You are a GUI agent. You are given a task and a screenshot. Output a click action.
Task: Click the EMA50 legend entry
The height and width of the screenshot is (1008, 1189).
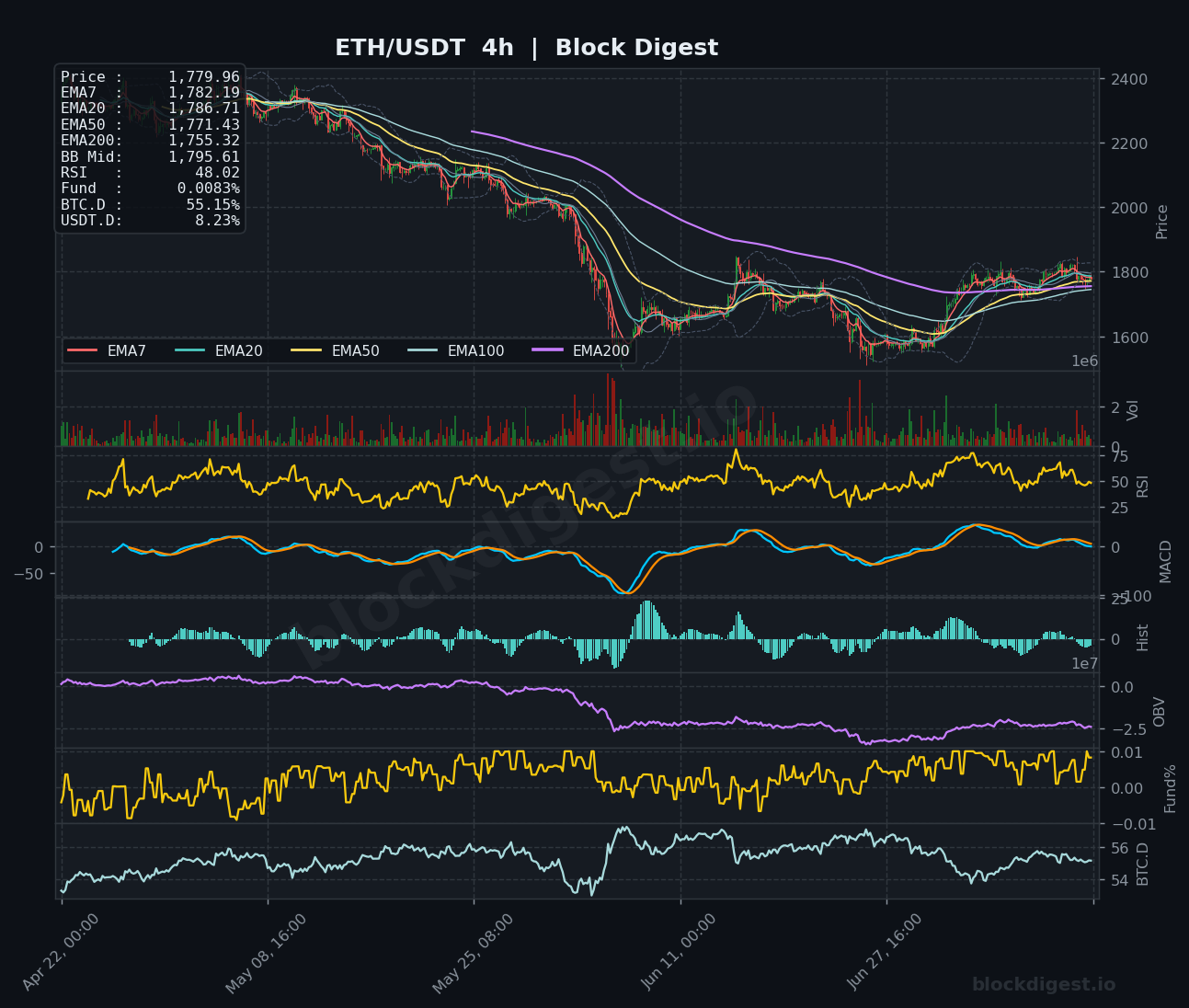click(336, 350)
